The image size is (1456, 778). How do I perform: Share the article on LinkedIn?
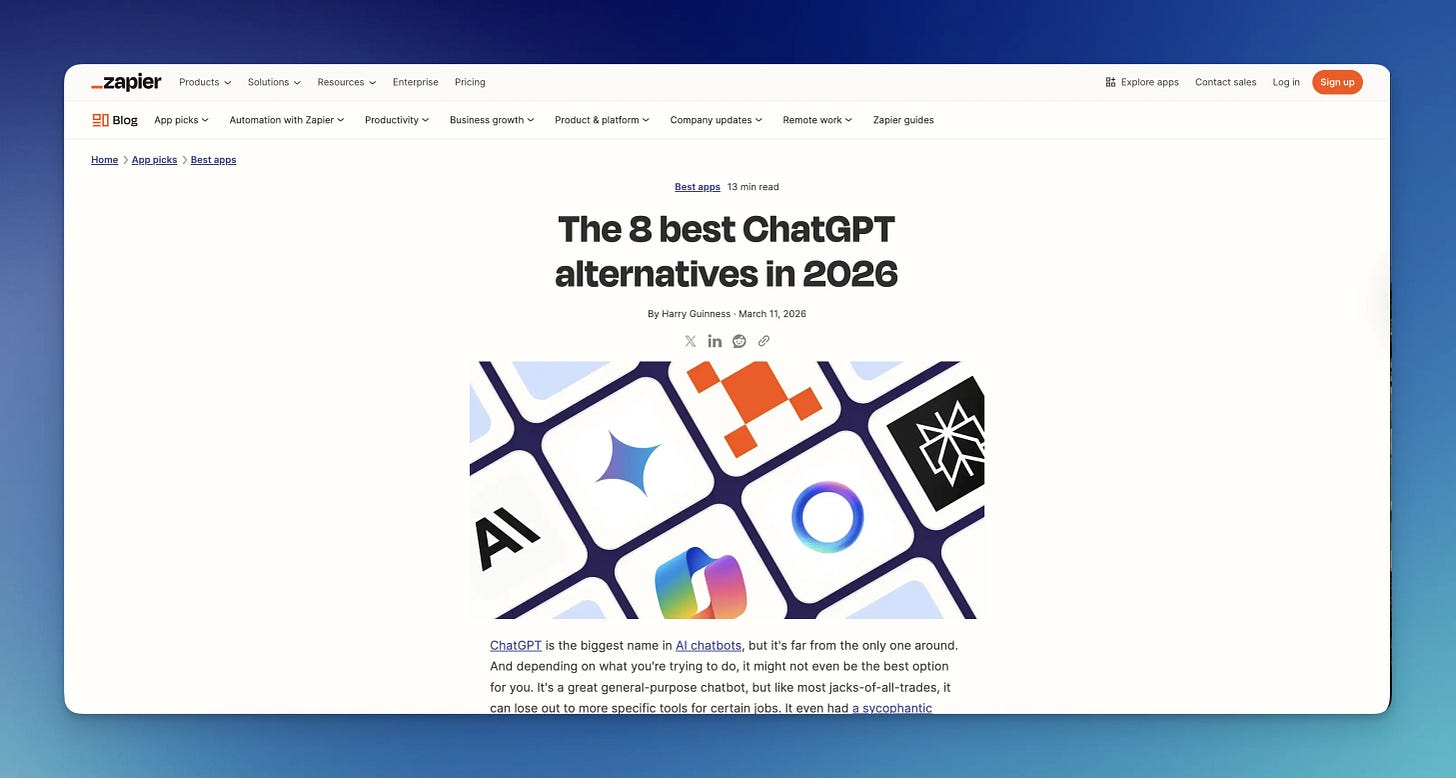point(715,341)
